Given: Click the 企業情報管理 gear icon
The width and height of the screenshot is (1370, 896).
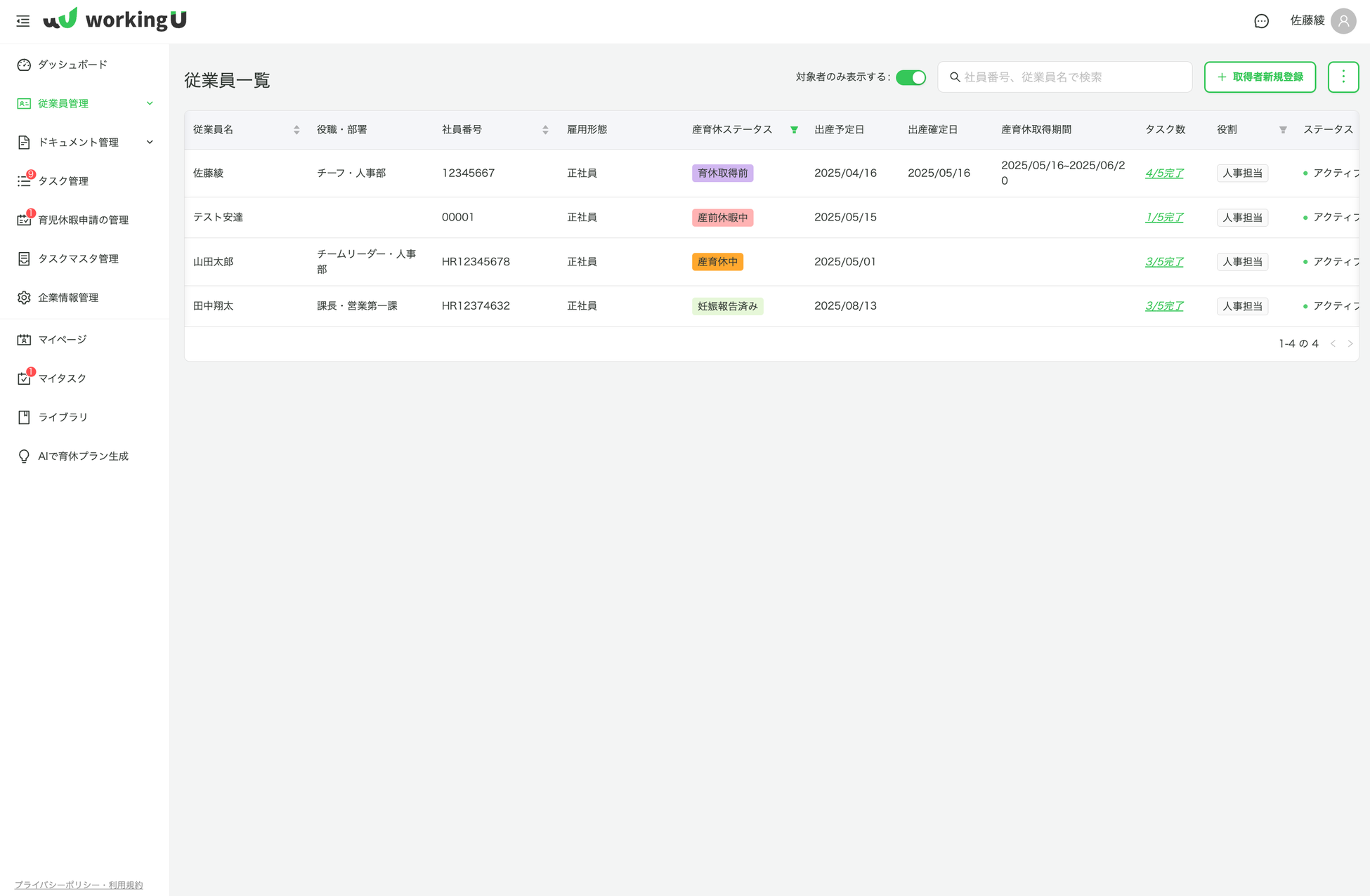Looking at the screenshot, I should point(24,298).
